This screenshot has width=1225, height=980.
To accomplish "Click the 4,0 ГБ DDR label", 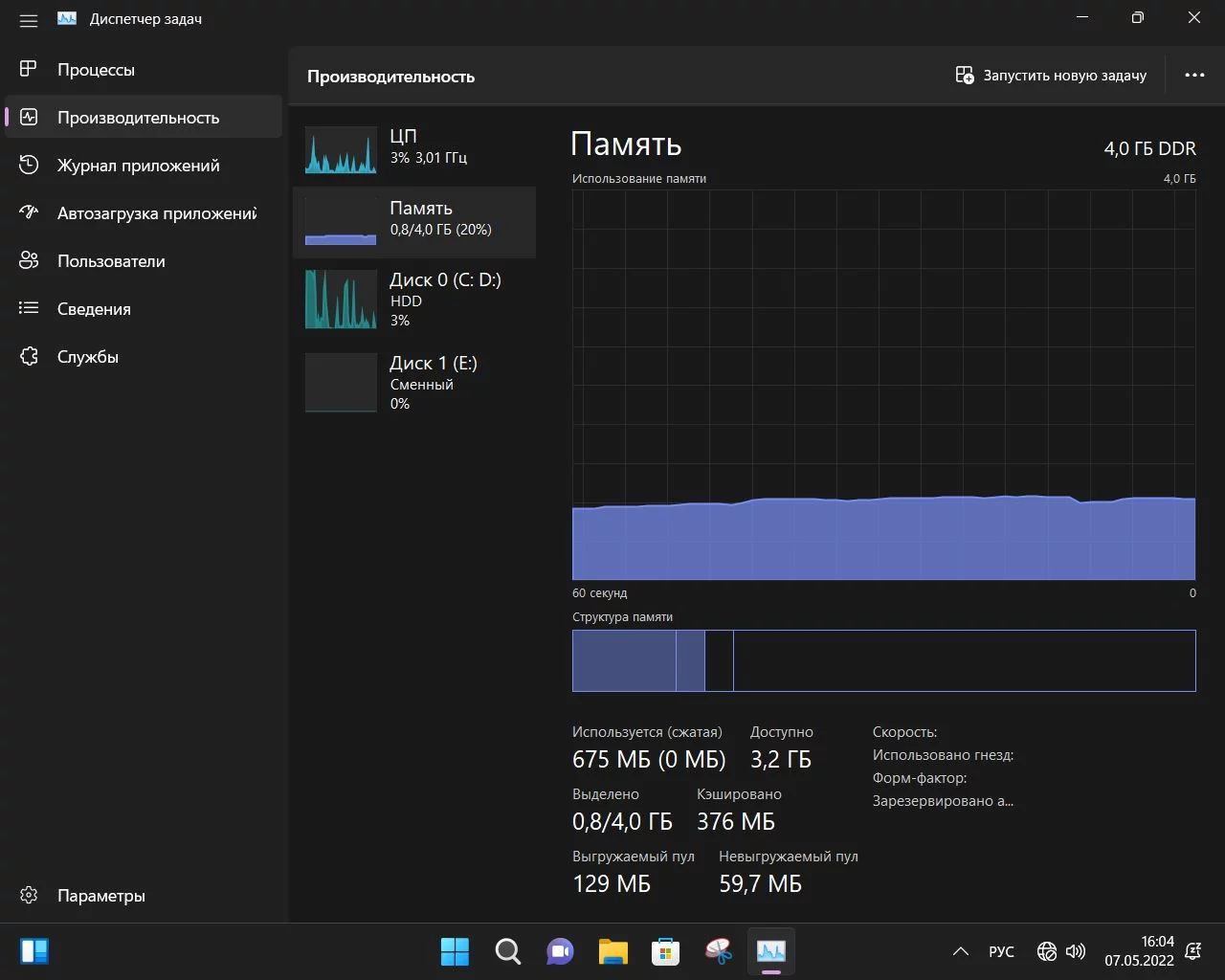I will click(1149, 148).
